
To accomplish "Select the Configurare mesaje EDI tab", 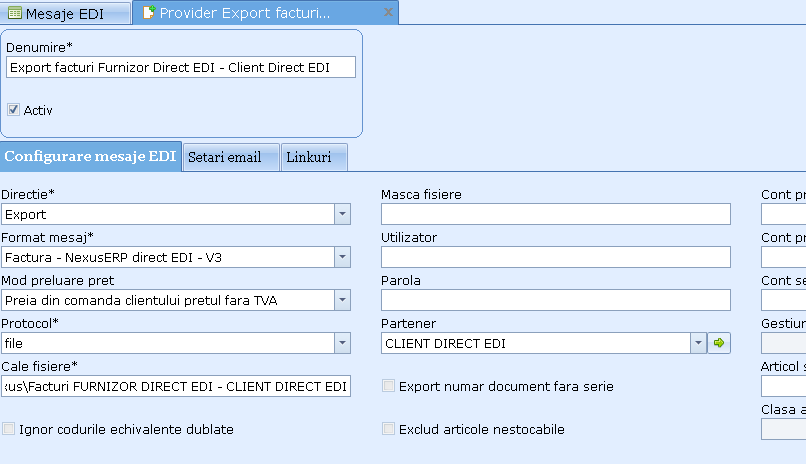I will (90, 157).
